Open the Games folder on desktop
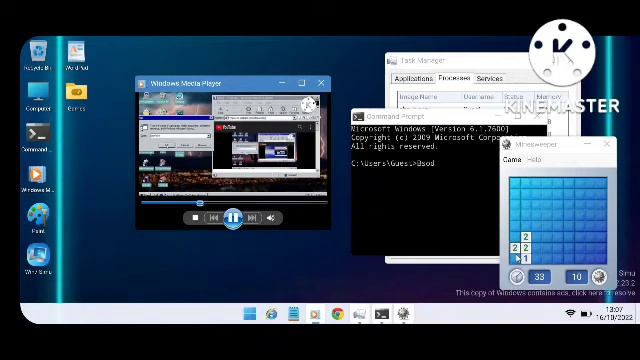 [76, 96]
